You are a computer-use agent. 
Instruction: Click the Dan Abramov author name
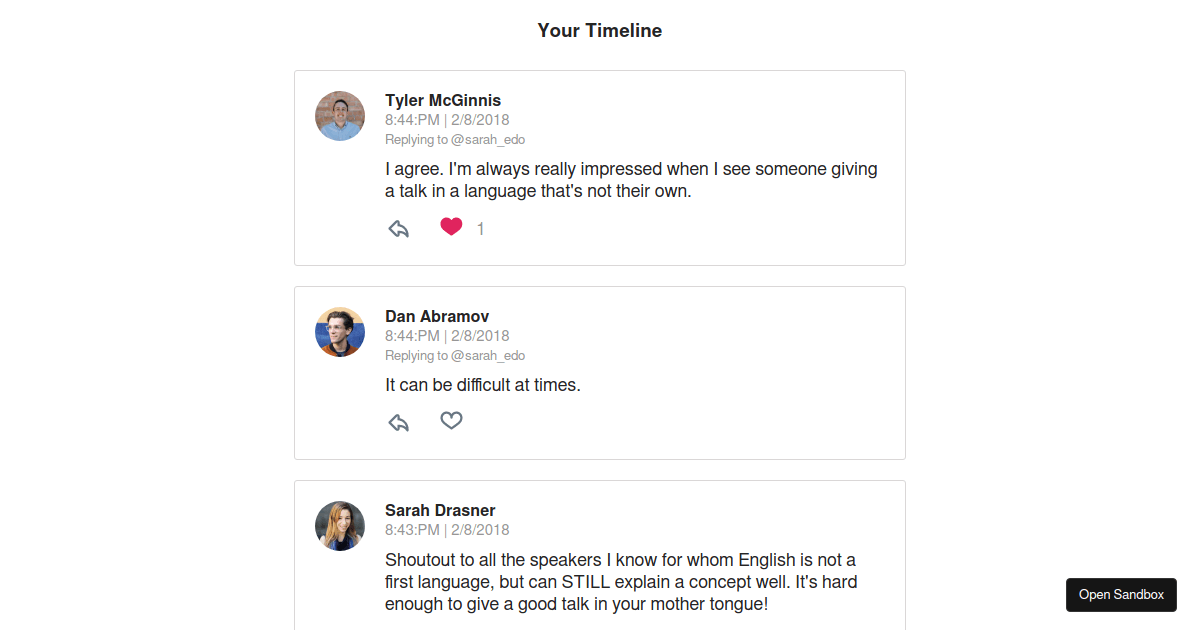(x=437, y=316)
